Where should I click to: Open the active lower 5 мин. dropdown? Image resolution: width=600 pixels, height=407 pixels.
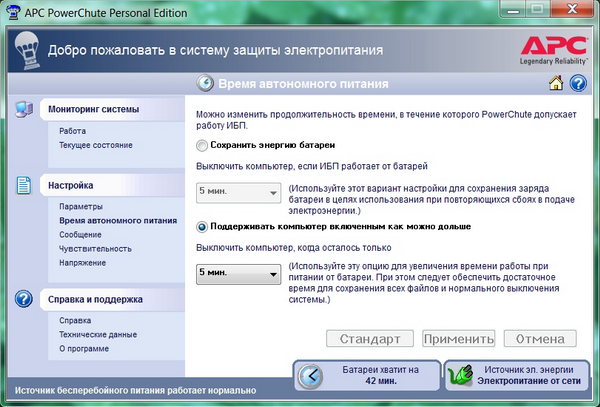(238, 274)
